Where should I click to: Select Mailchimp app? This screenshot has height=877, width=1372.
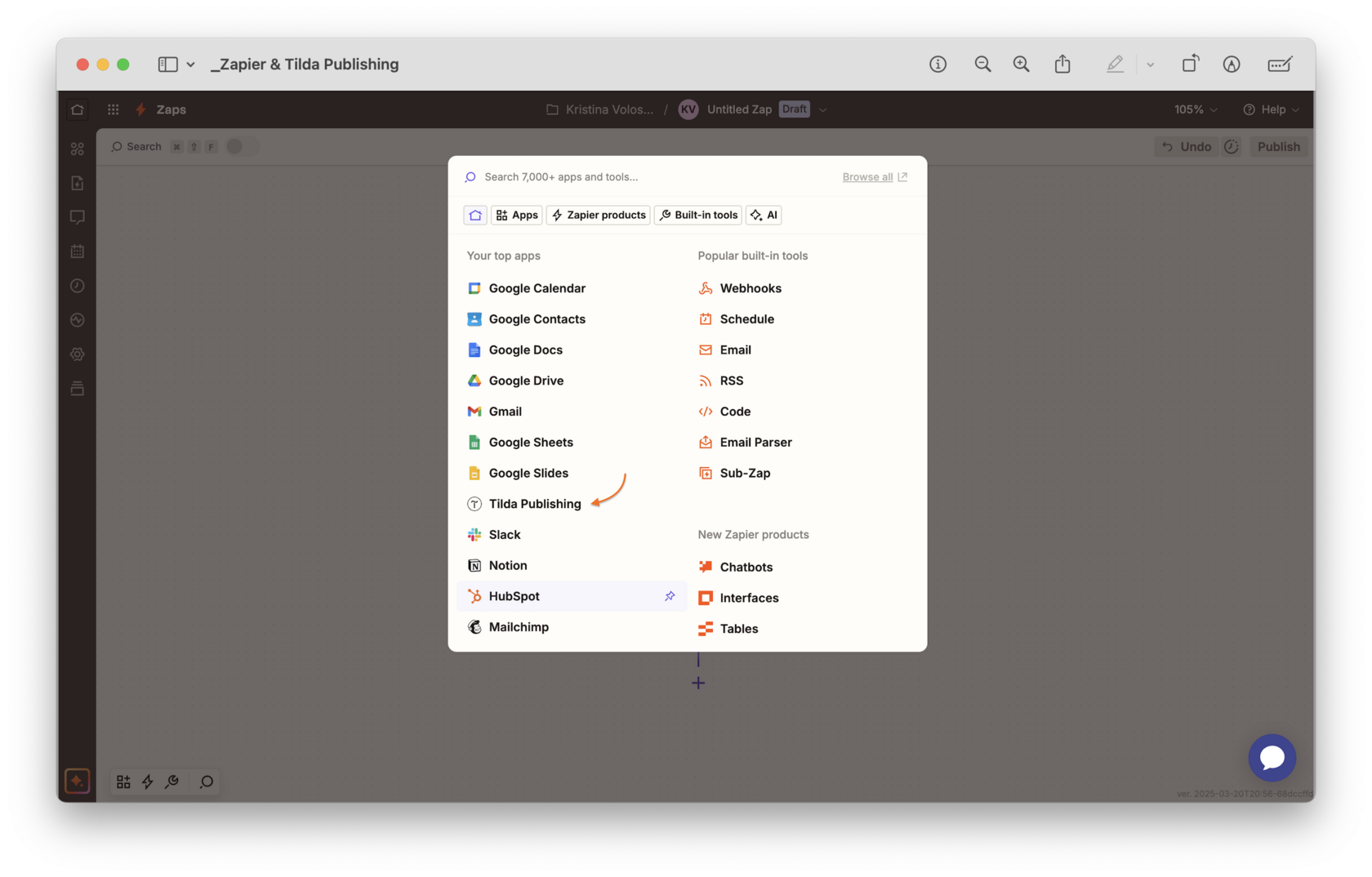pos(572,627)
